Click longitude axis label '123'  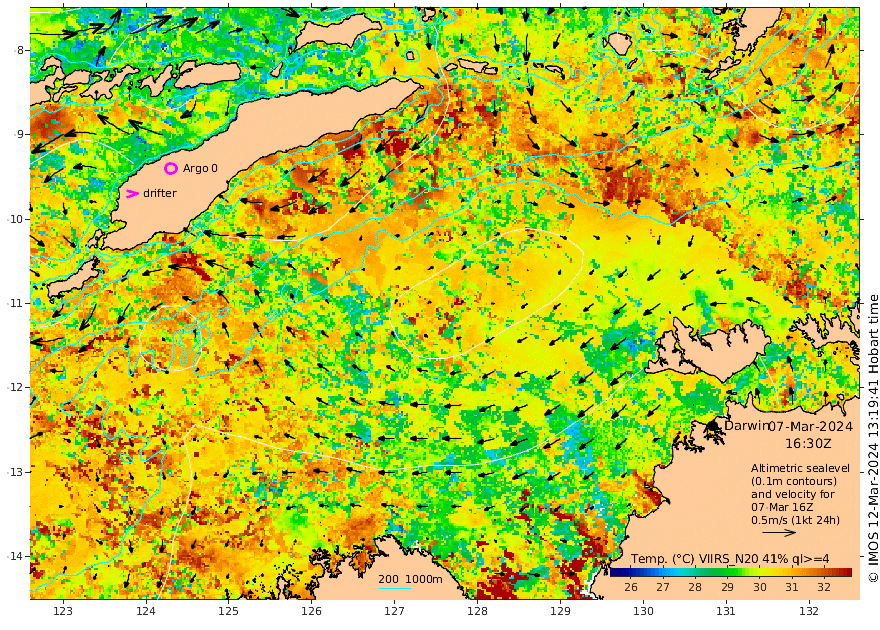pyautogui.click(x=63, y=611)
